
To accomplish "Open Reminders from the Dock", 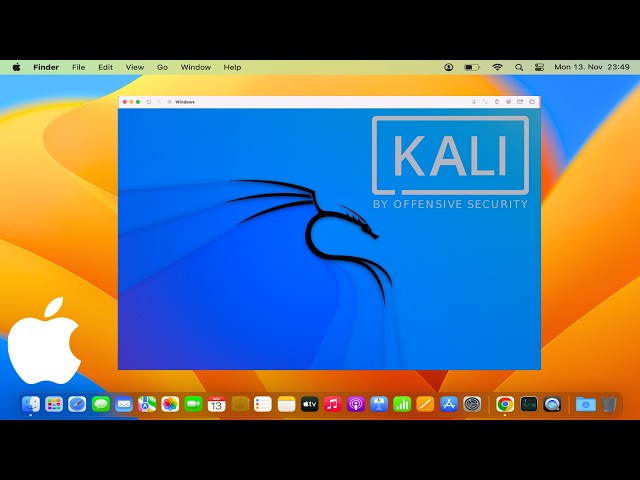I will point(263,404).
